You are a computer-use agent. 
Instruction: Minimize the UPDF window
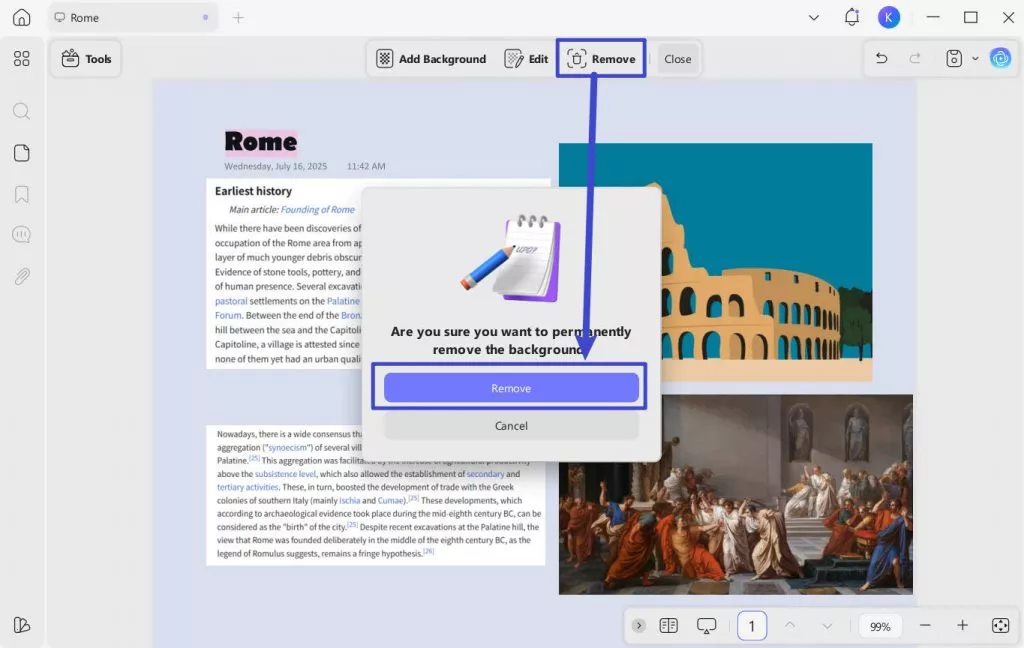click(933, 18)
